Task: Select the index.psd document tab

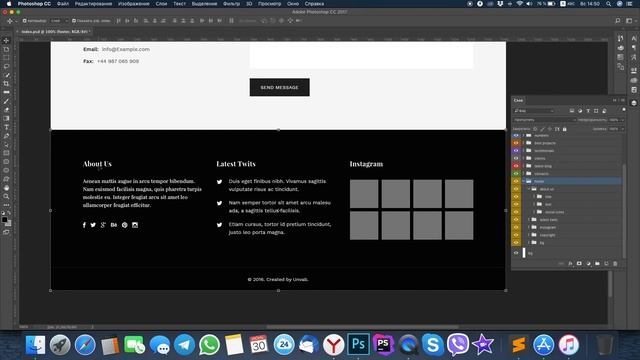Action: point(55,31)
